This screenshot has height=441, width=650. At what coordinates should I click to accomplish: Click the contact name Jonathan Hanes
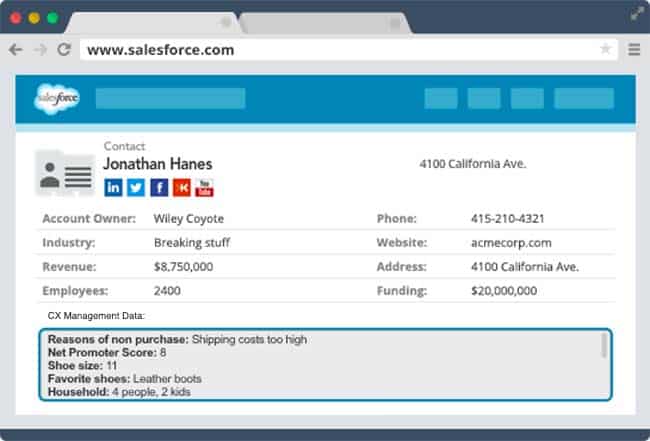(158, 164)
